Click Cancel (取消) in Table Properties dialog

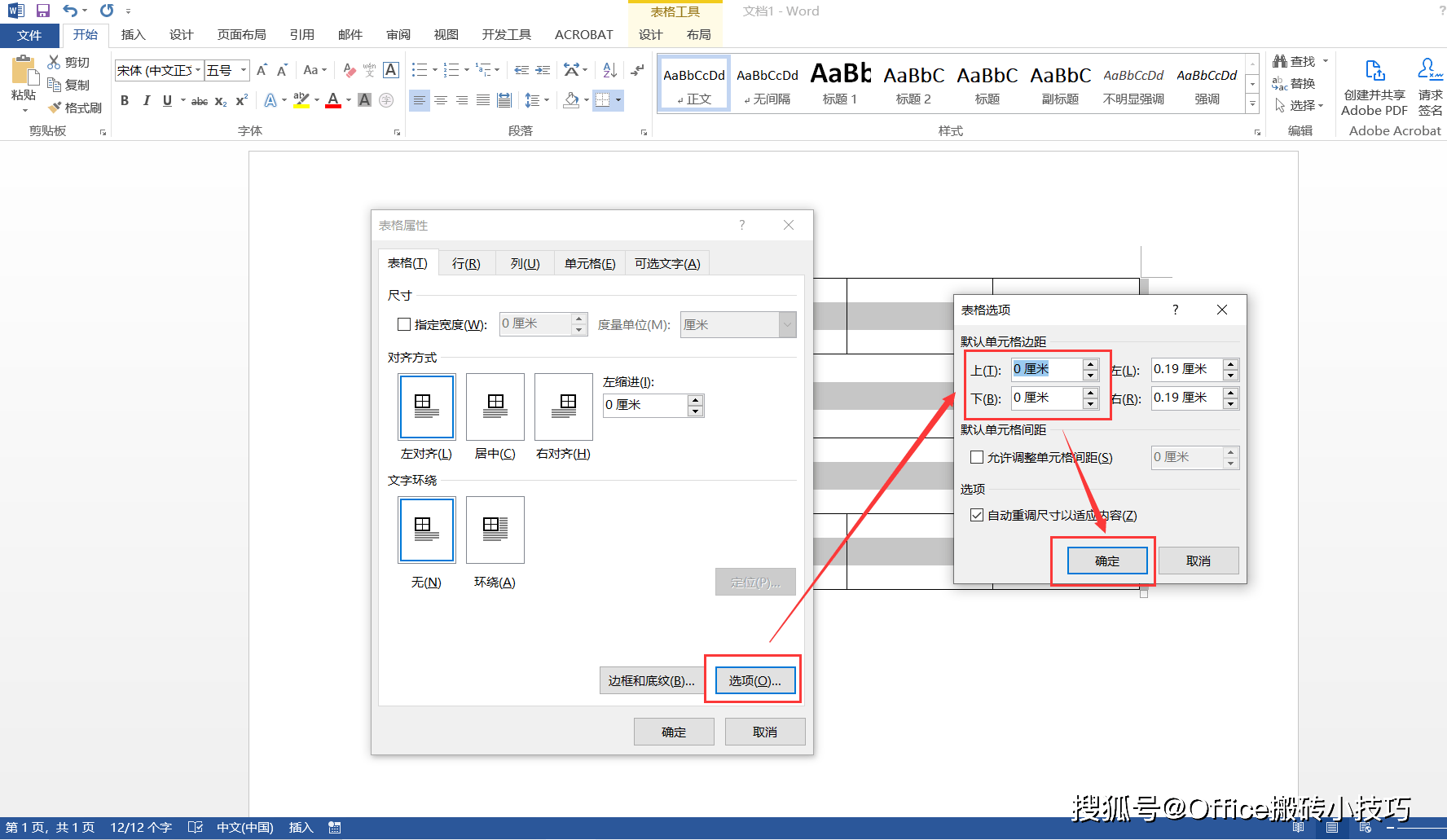765,732
